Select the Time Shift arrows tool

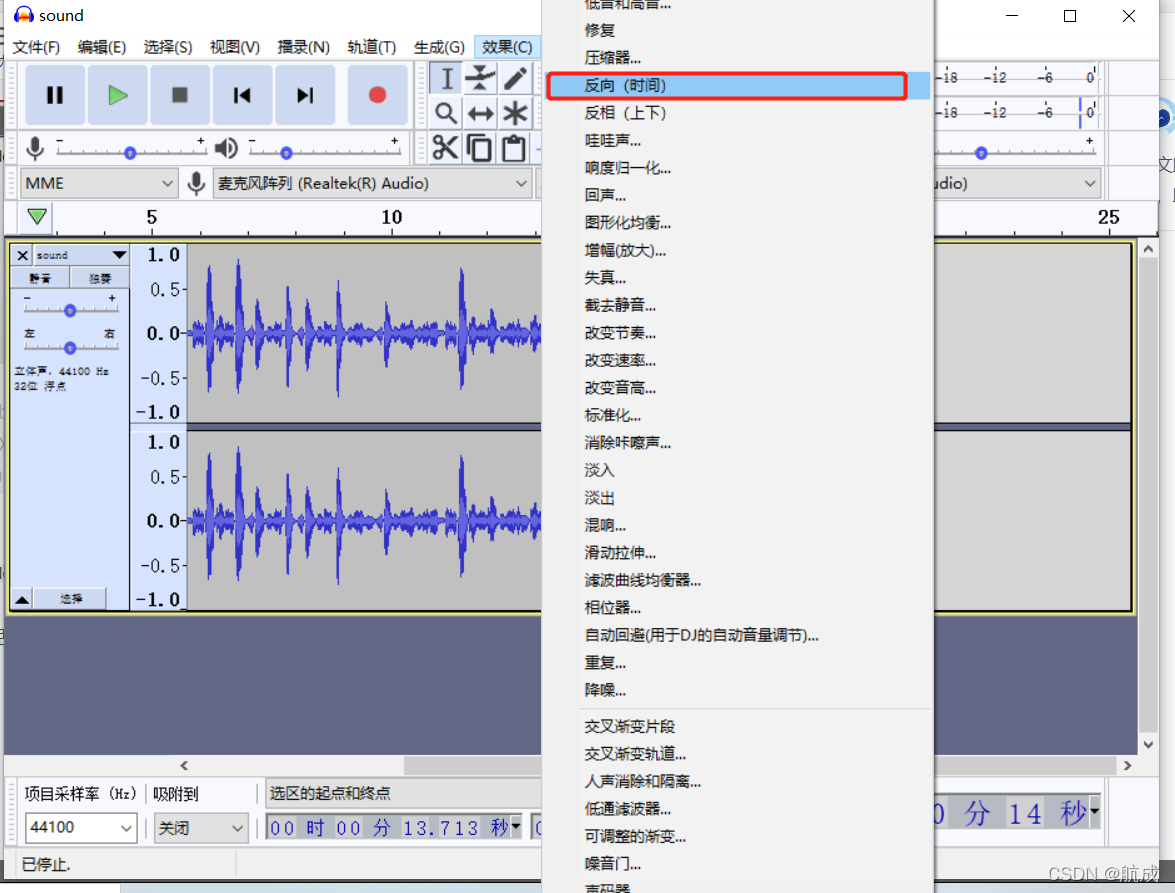[480, 114]
